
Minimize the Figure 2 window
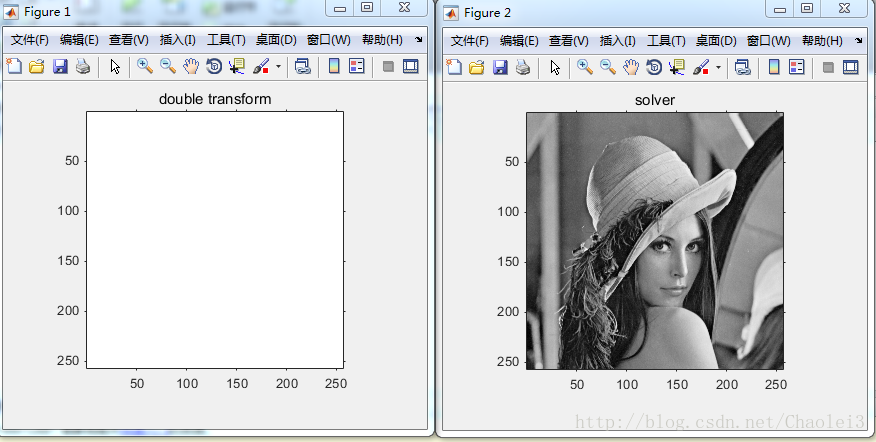(780, 8)
